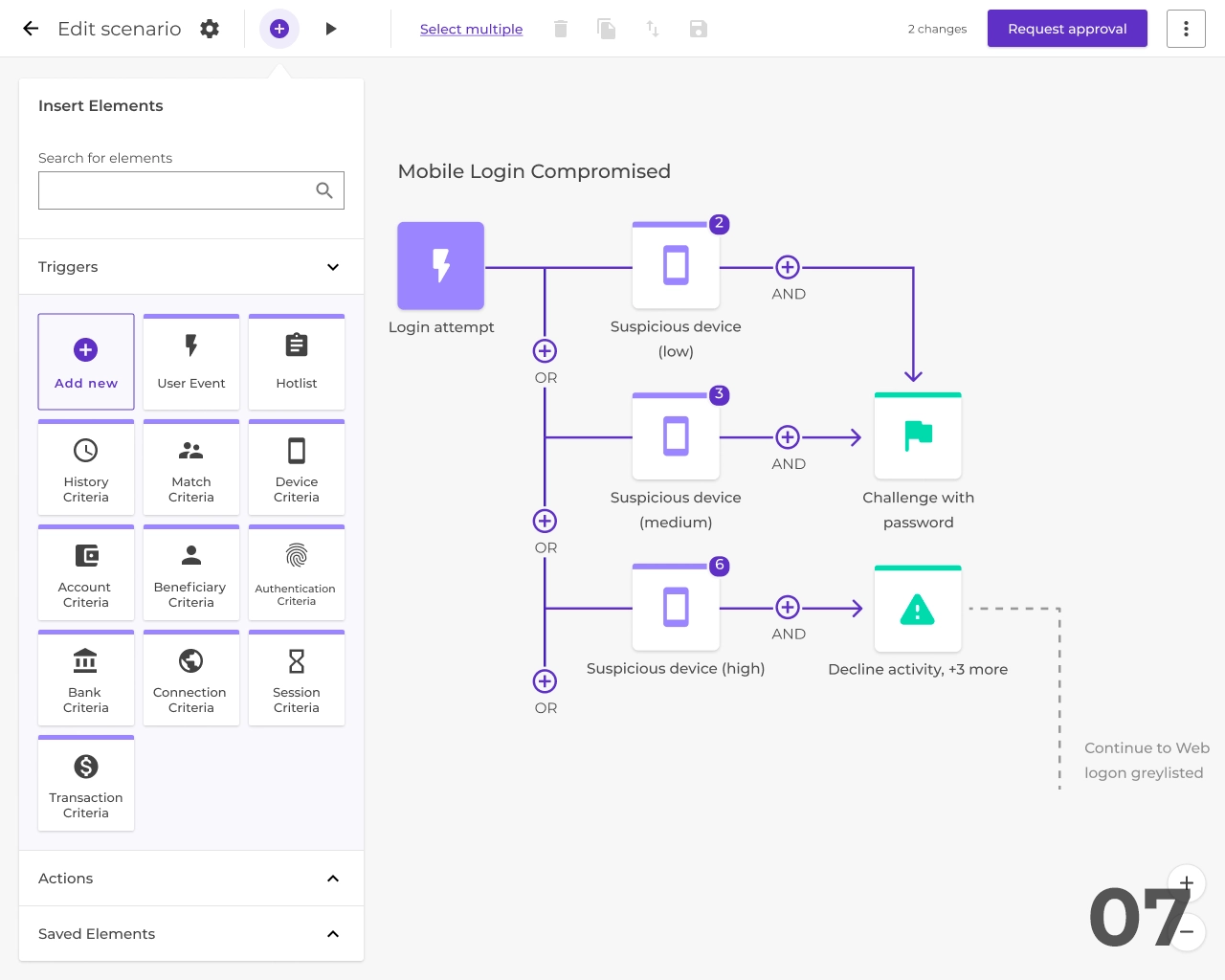Viewport: 1225px width, 980px height.
Task: Click the Login attempt trigger node
Action: click(x=441, y=266)
